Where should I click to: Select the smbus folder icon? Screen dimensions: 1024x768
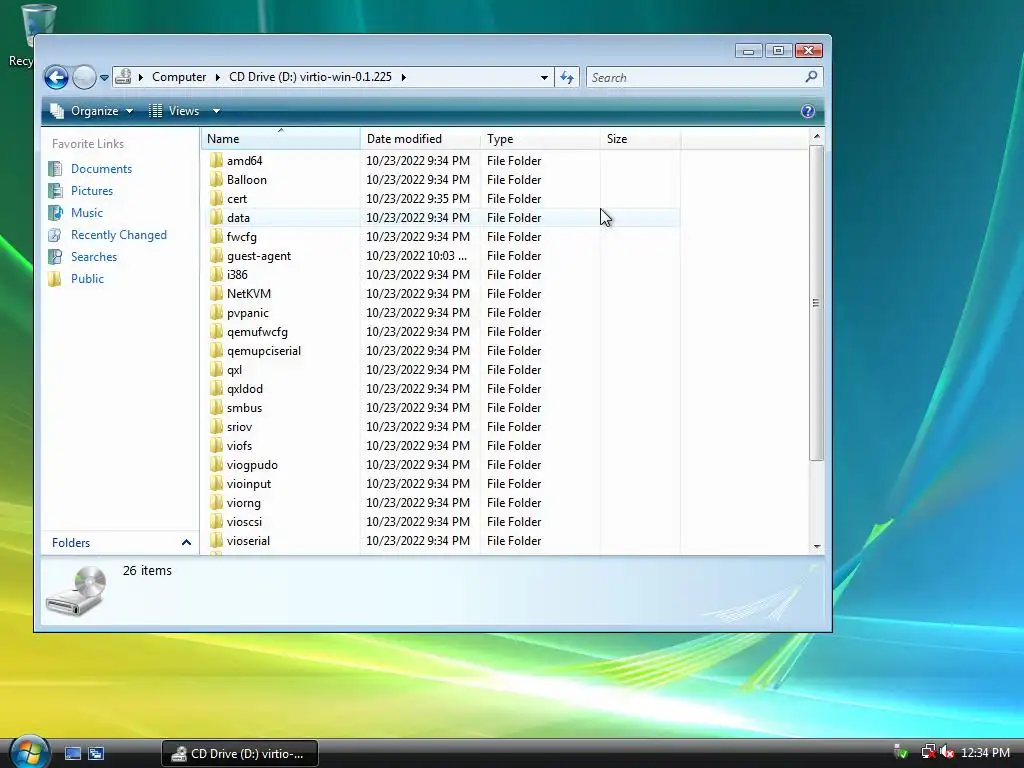[216, 408]
